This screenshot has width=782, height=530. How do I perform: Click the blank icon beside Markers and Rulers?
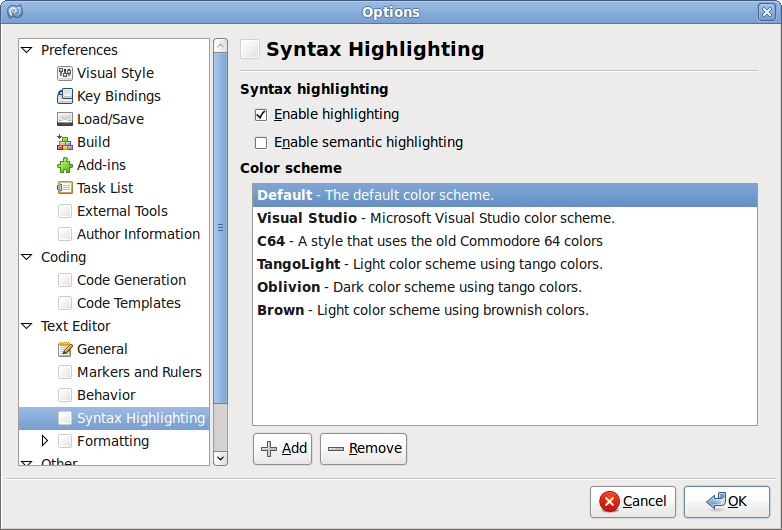65,372
